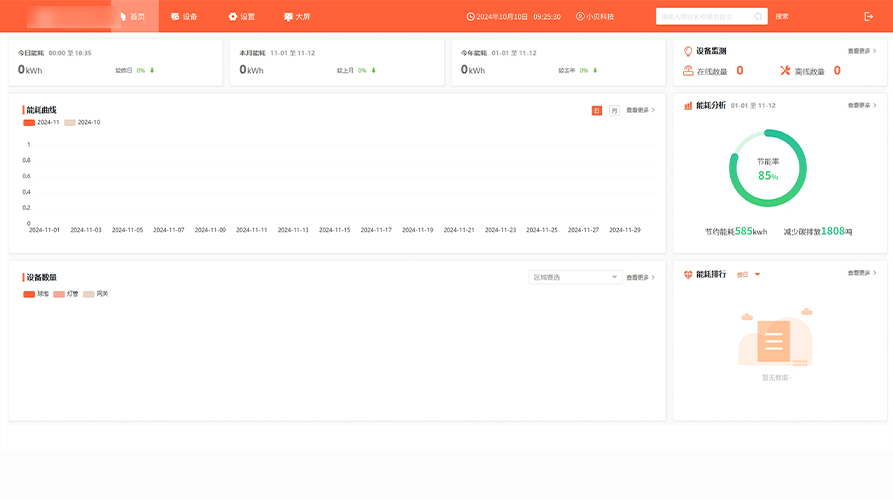Toggle the first red device legend item
The image size is (893, 500).
pyautogui.click(x=36, y=294)
